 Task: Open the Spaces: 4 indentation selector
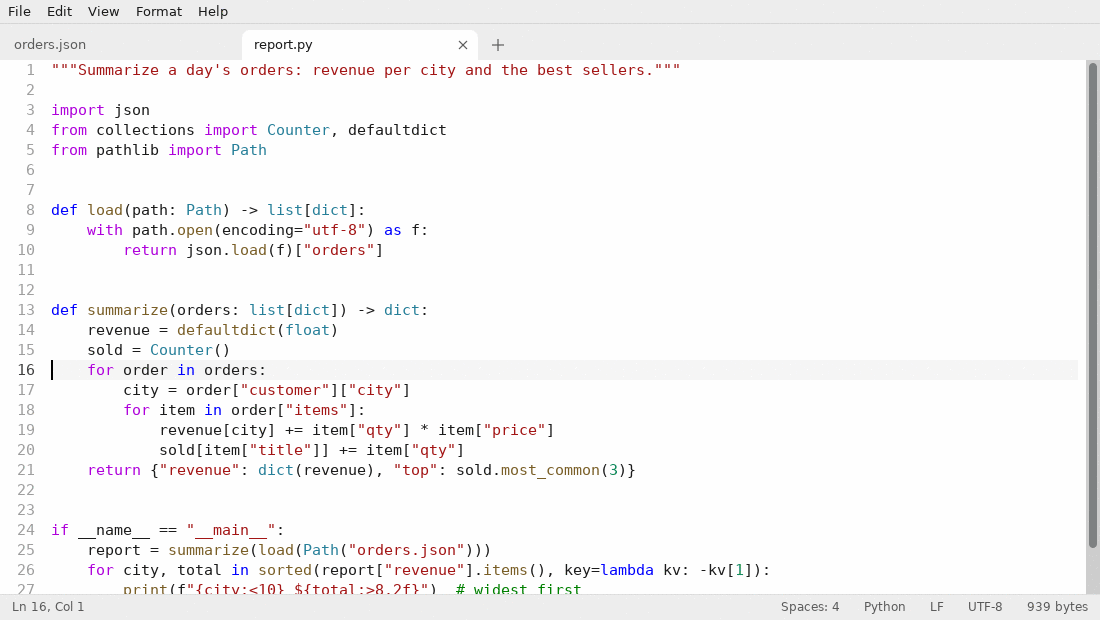tap(810, 607)
